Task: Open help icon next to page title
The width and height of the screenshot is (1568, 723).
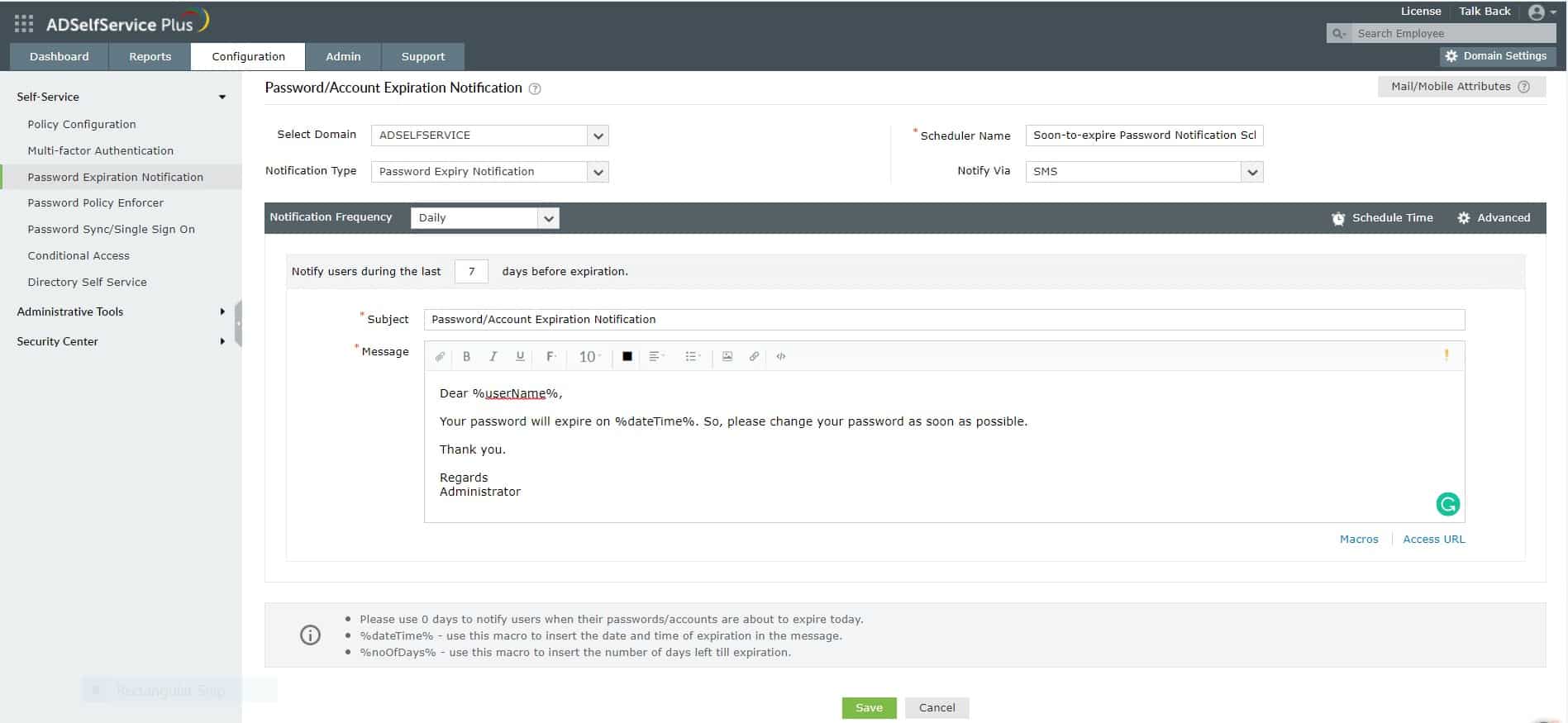Action: pos(535,88)
